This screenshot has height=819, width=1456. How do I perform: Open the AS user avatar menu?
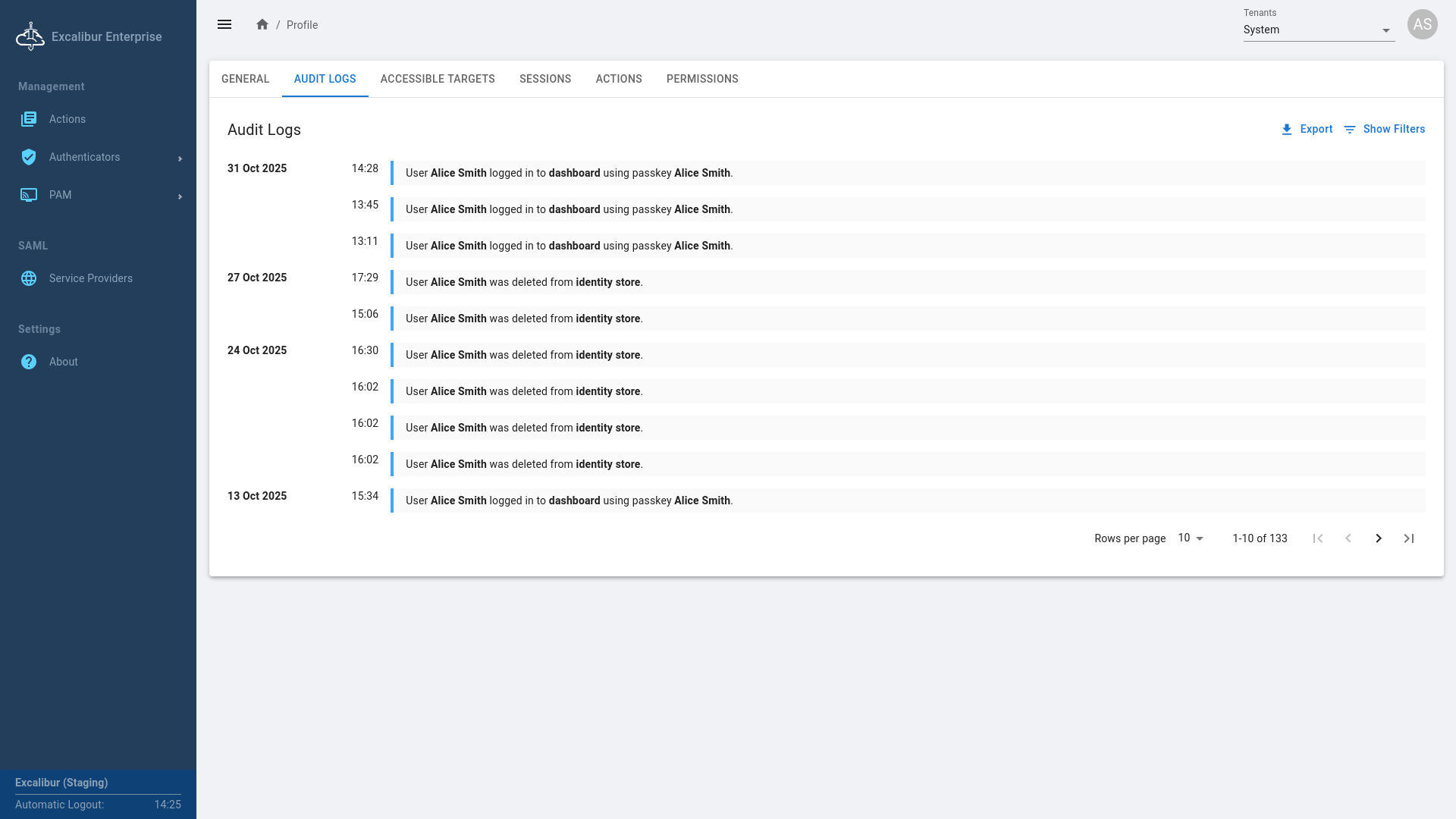(x=1422, y=24)
